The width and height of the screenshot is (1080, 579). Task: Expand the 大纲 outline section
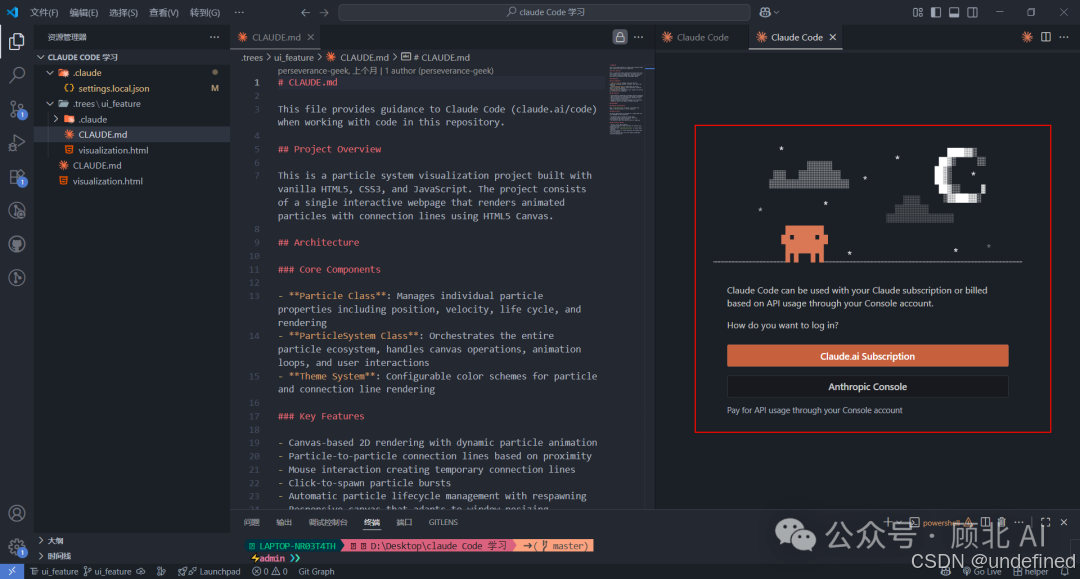pyautogui.click(x=41, y=540)
